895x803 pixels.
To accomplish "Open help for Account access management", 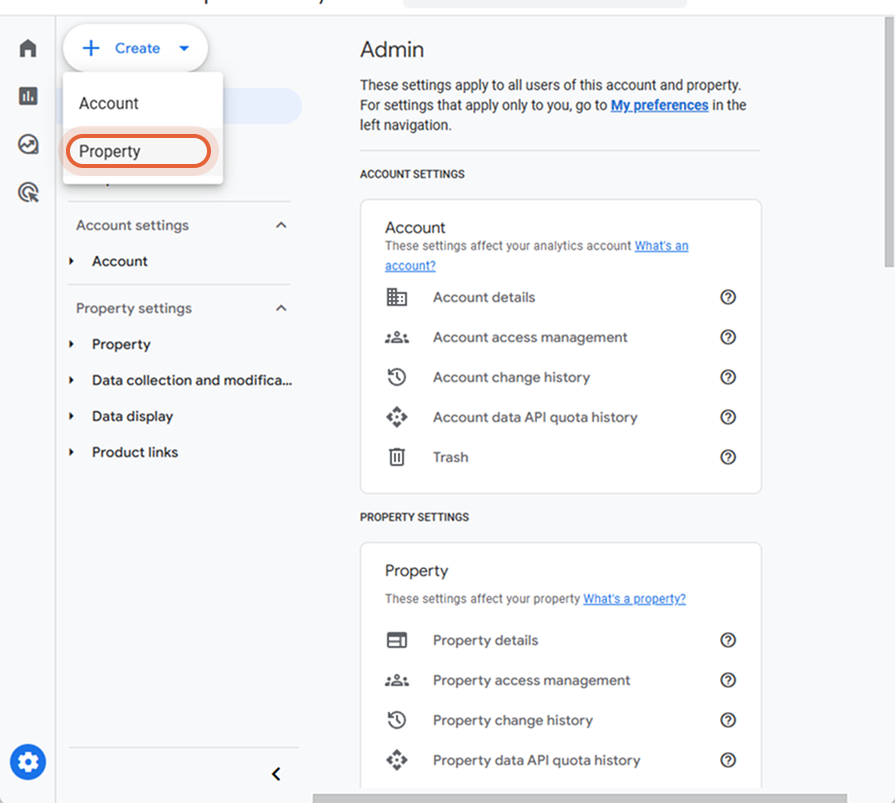I will click(728, 337).
